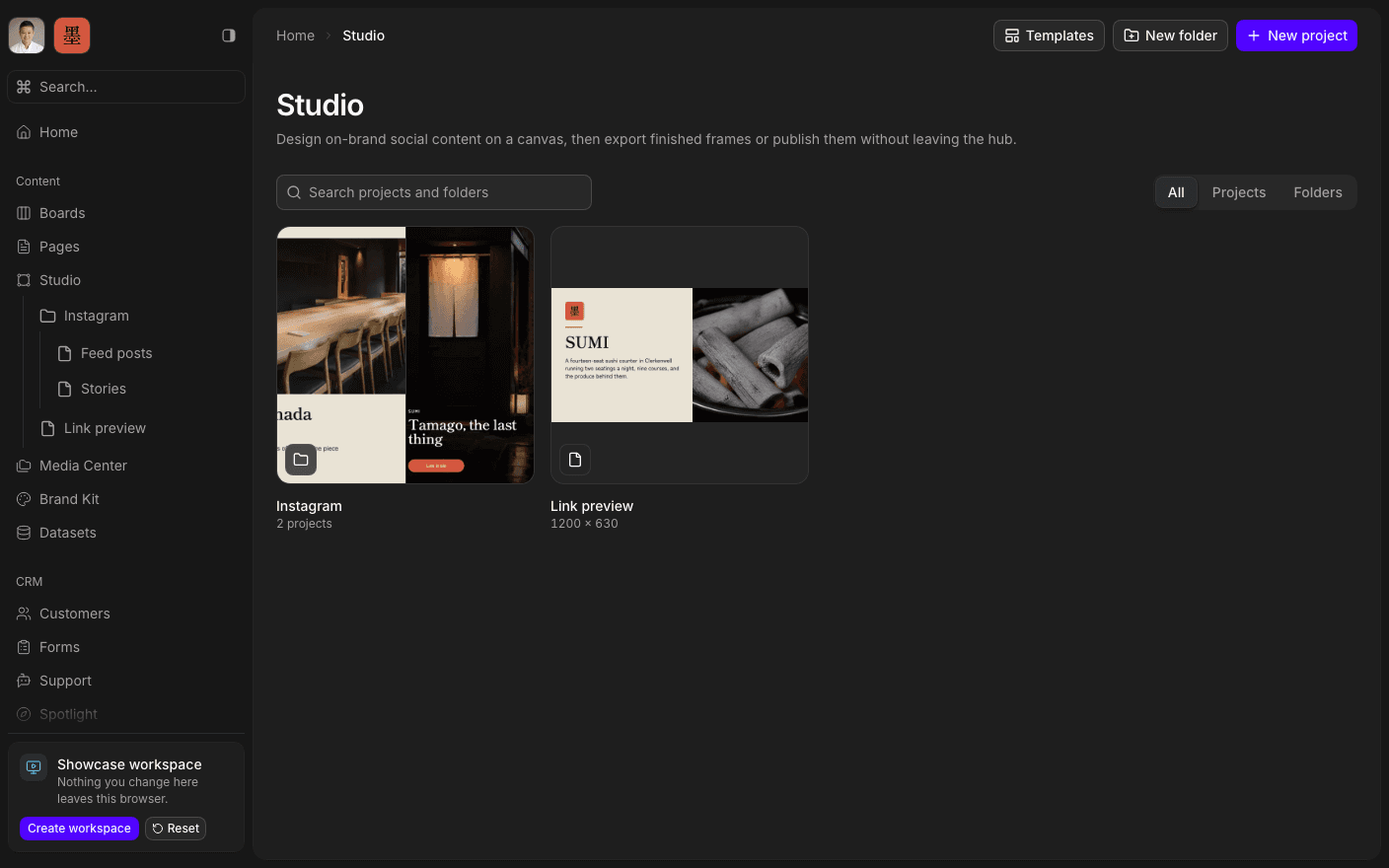Click the Studio icon in the sidebar
This screenshot has width=1389, height=868.
coord(24,280)
